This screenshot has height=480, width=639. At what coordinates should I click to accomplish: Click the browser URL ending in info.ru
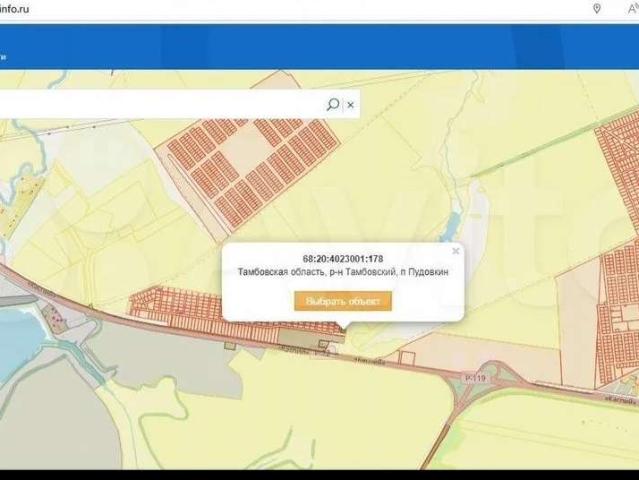(15, 9)
